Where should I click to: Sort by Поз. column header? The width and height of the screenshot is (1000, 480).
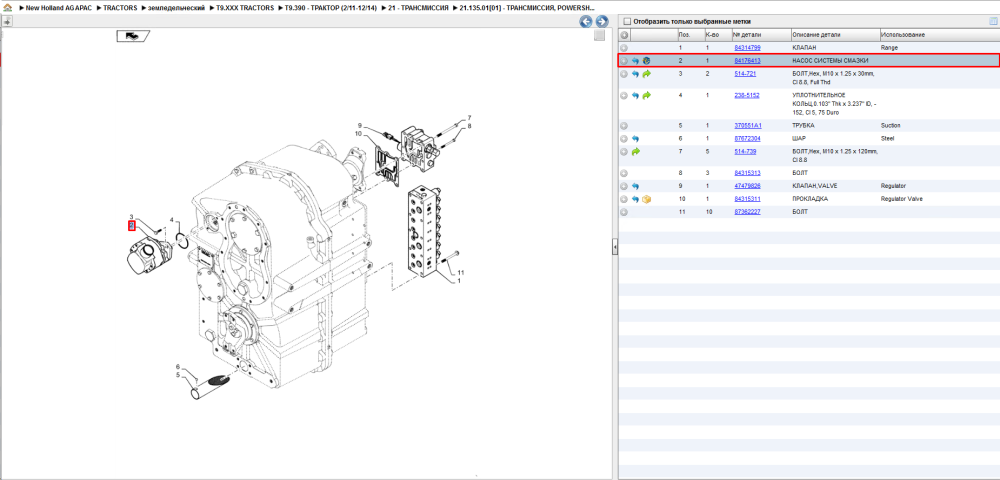pyautogui.click(x=685, y=35)
